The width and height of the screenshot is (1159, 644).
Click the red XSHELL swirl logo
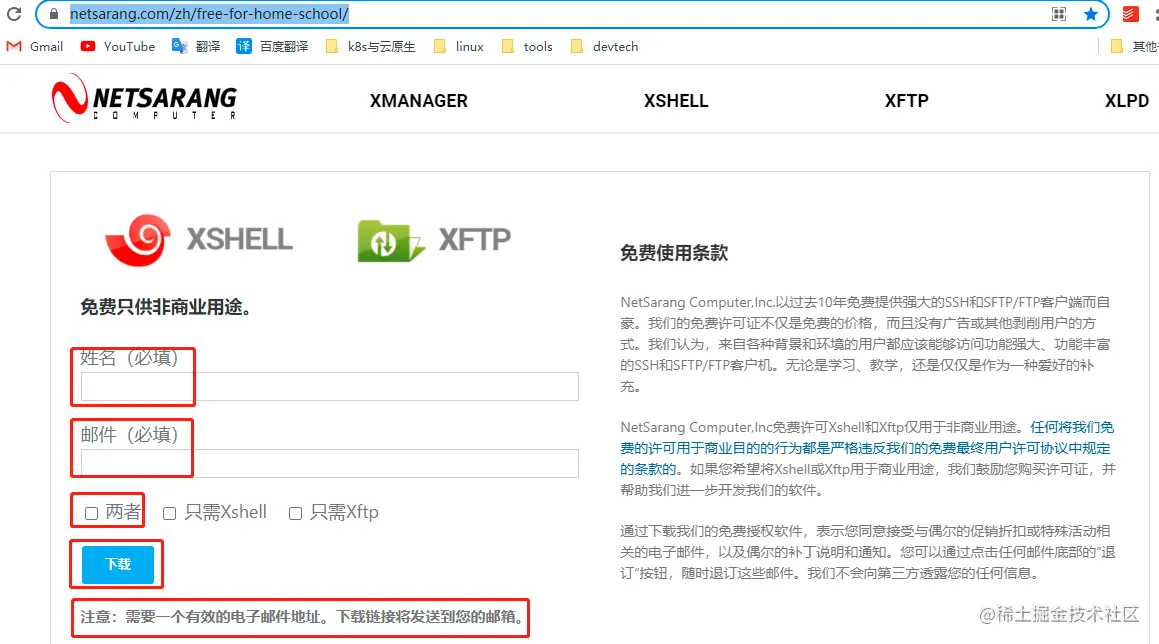pos(138,240)
